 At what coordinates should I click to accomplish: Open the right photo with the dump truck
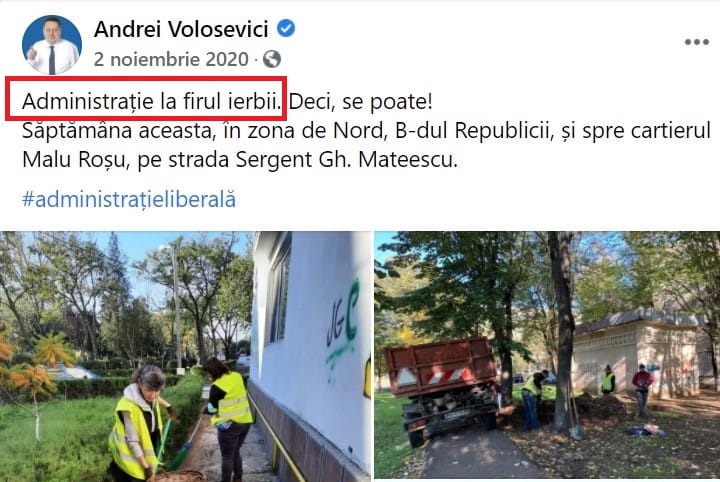pyautogui.click(x=547, y=355)
